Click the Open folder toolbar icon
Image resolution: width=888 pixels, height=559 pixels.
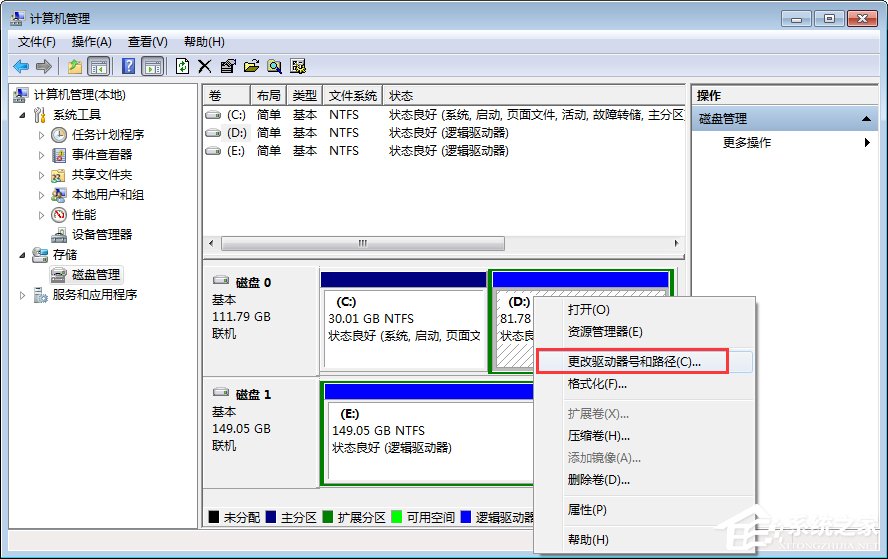(251, 66)
